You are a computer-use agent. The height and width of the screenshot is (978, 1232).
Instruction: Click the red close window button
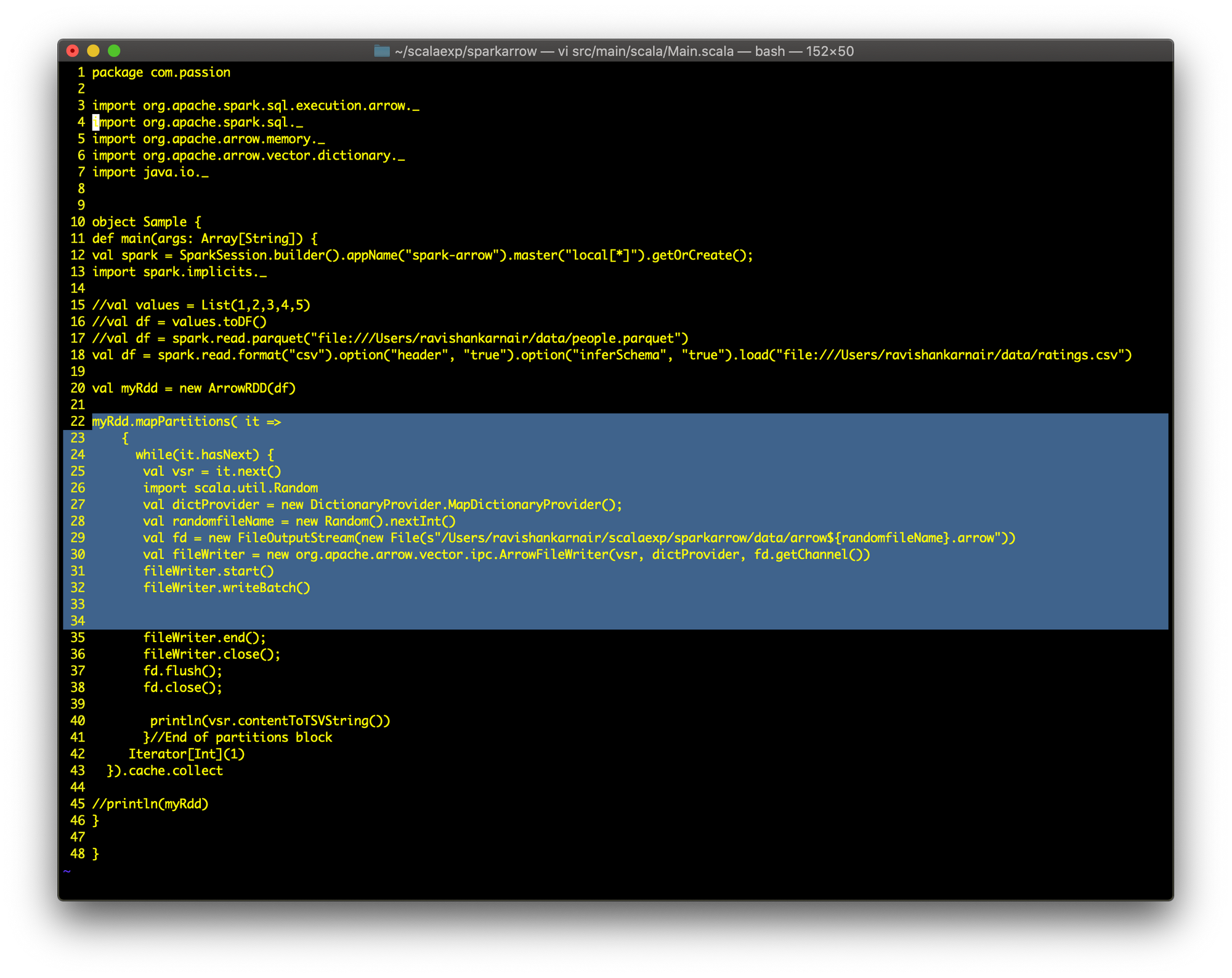point(73,51)
